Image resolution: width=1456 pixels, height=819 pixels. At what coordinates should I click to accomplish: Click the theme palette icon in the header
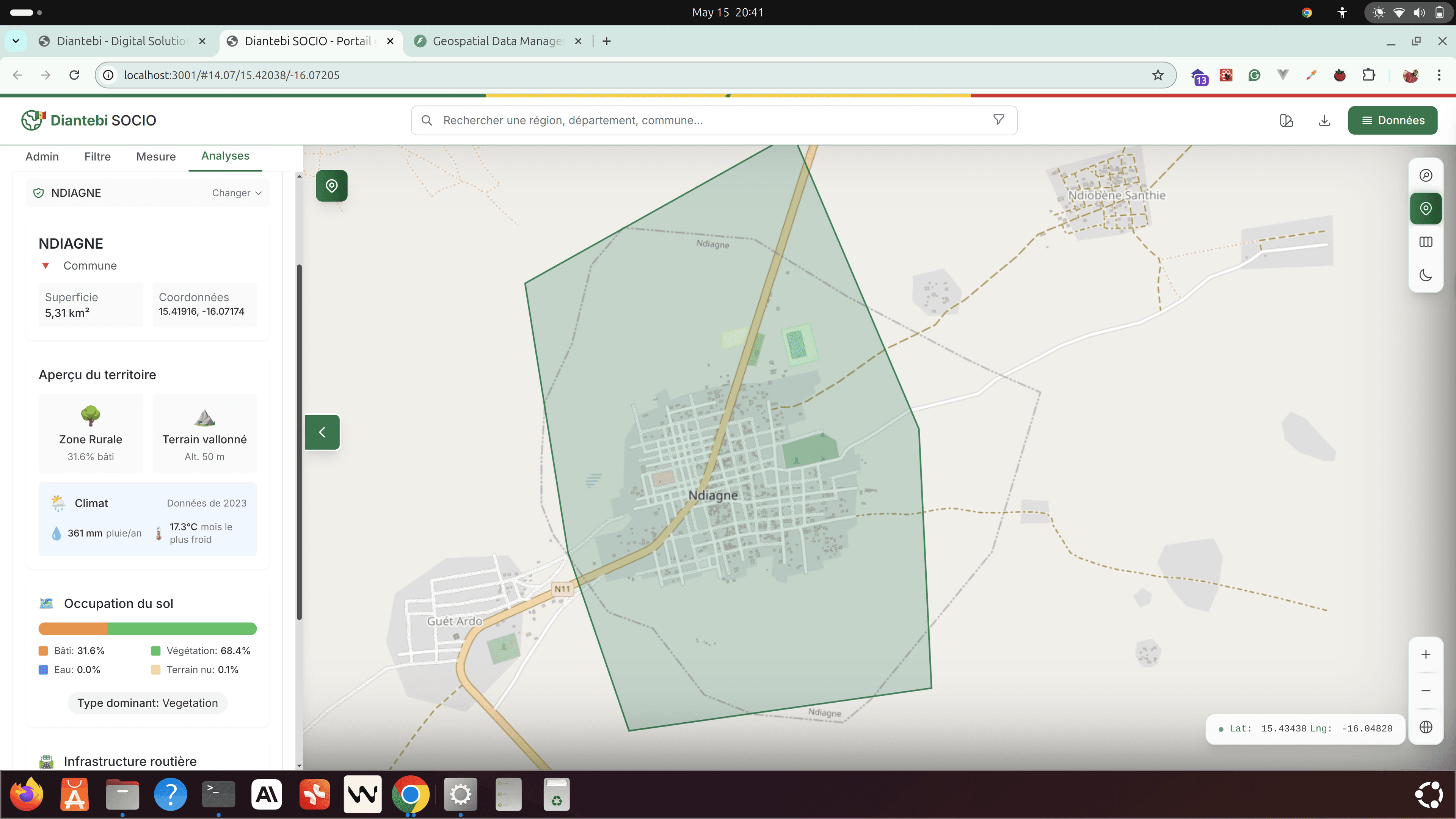(1287, 121)
